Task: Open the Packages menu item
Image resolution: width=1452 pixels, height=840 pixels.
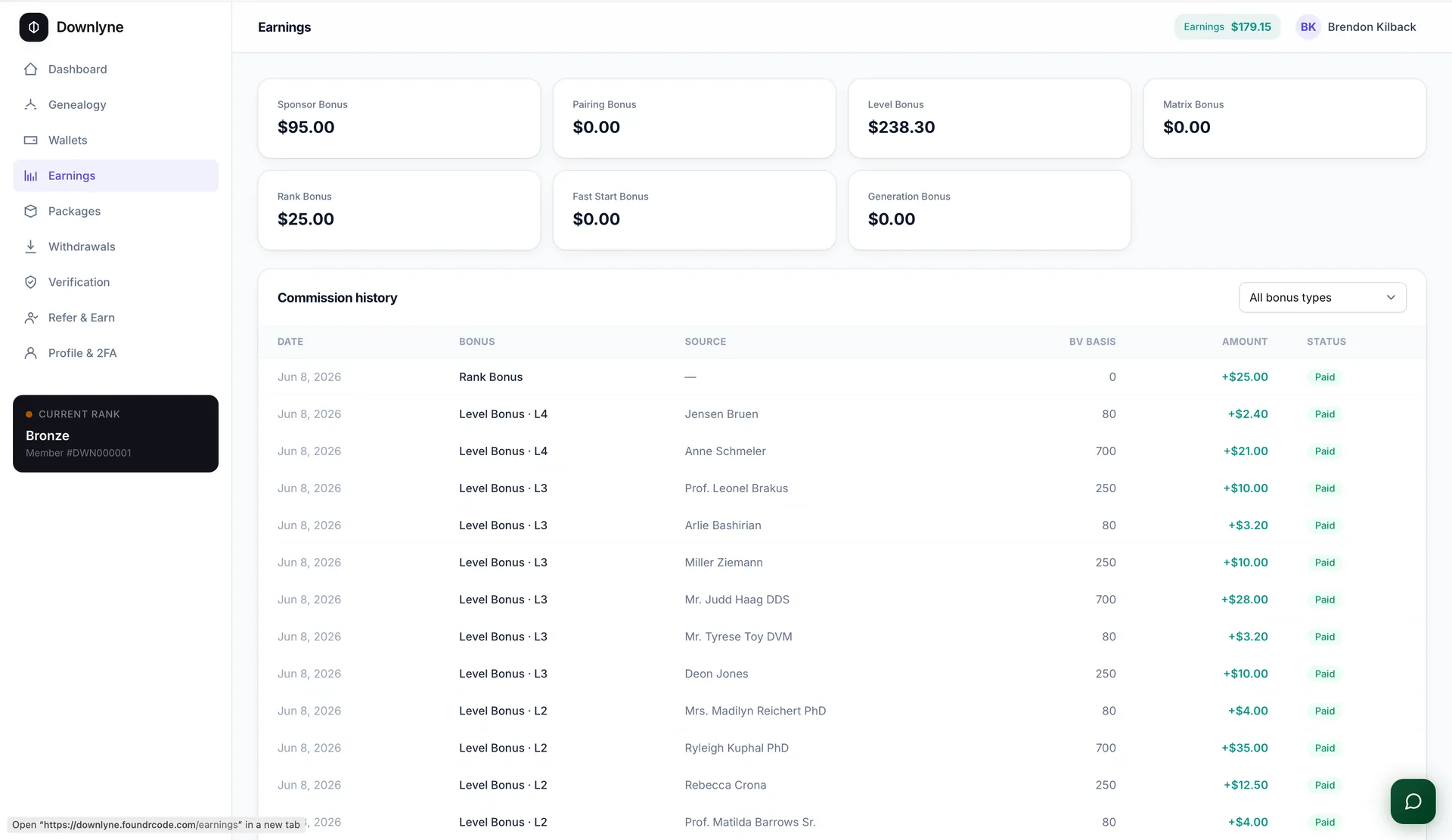Action: coord(116,211)
